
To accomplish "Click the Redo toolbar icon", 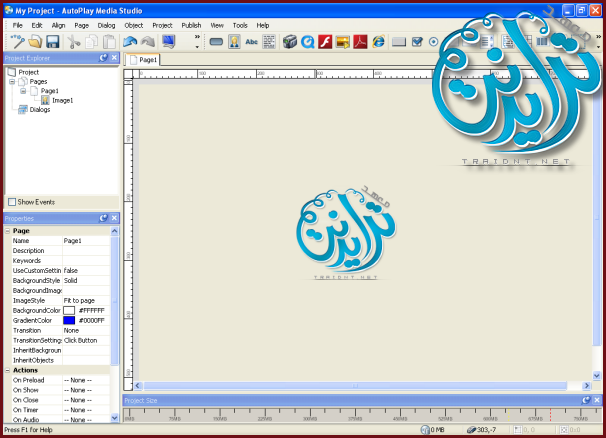I will 148,41.
